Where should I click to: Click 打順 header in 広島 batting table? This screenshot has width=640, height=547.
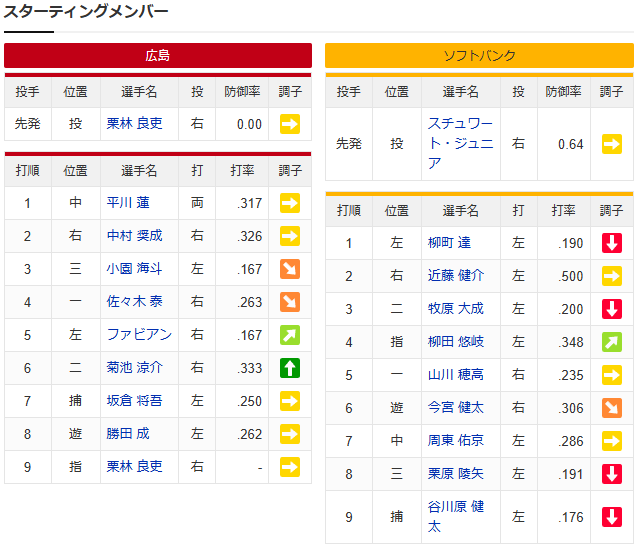tap(27, 170)
